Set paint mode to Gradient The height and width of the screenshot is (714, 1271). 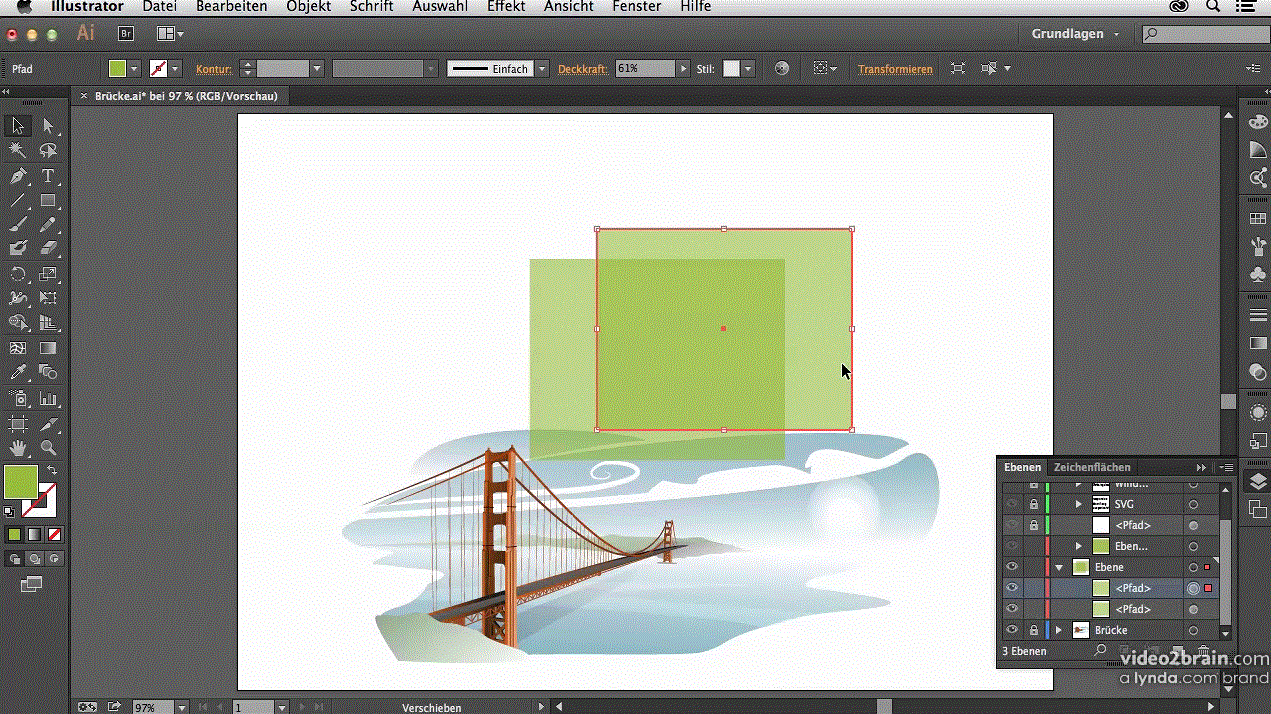tap(35, 535)
